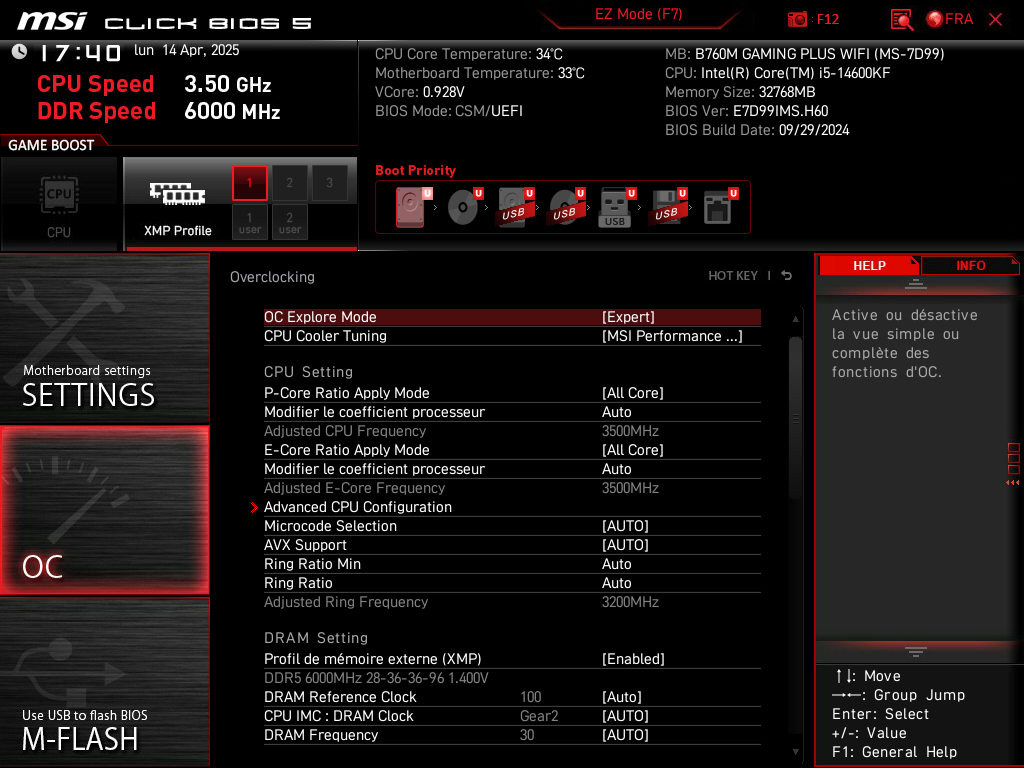Open Motherboard SETTINGS section
Image resolution: width=1024 pixels, height=768 pixels.
(x=104, y=338)
